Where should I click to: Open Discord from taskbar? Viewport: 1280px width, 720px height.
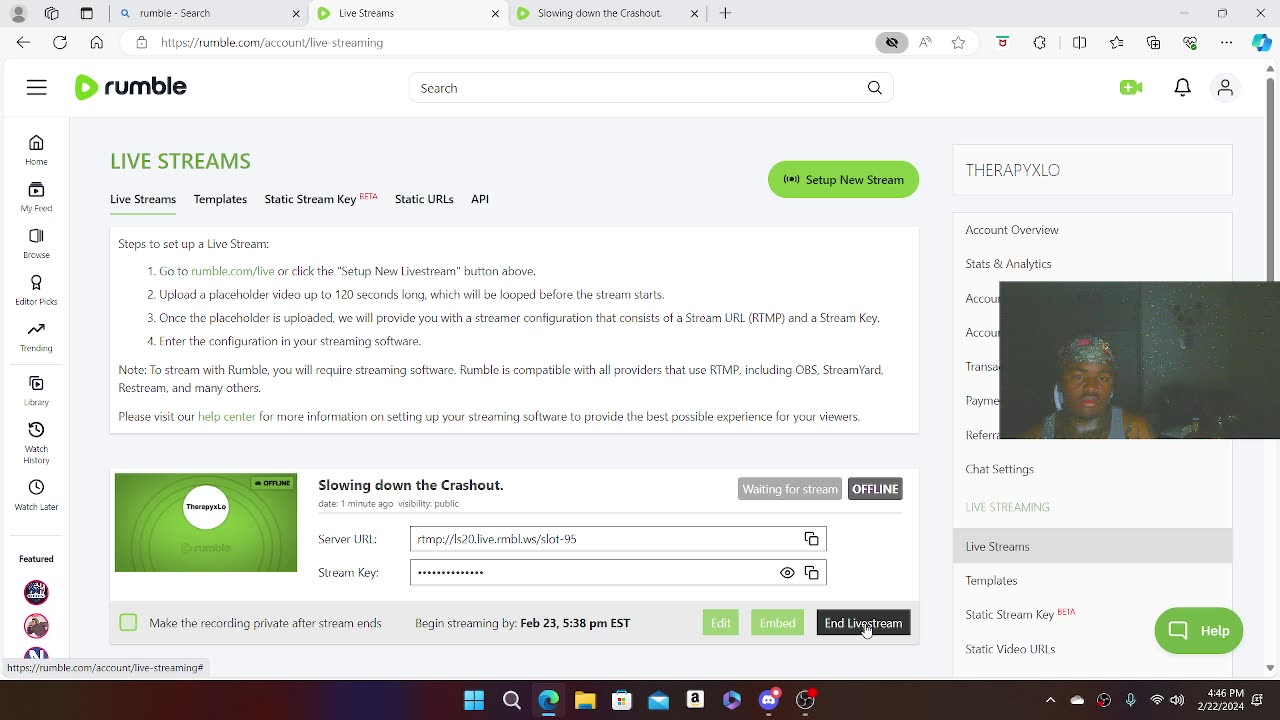[x=769, y=700]
